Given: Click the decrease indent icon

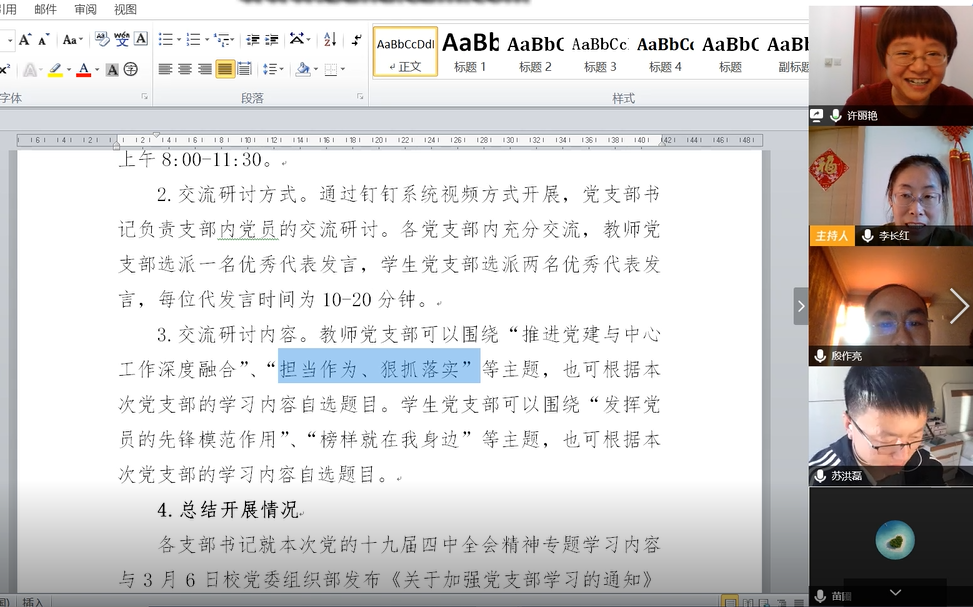Looking at the screenshot, I should [253, 40].
